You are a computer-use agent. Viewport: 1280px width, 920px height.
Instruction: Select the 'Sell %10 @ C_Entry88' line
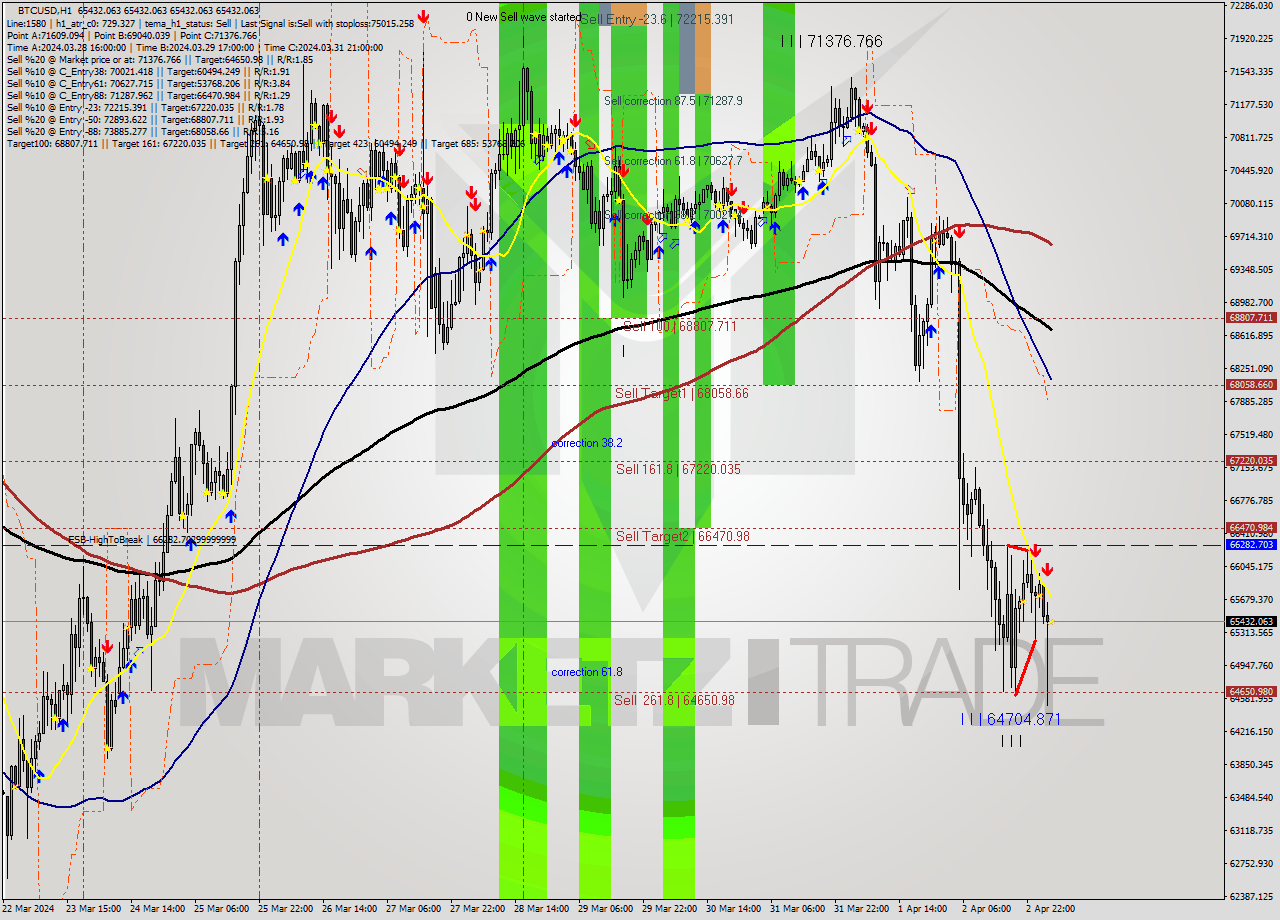(x=149, y=95)
